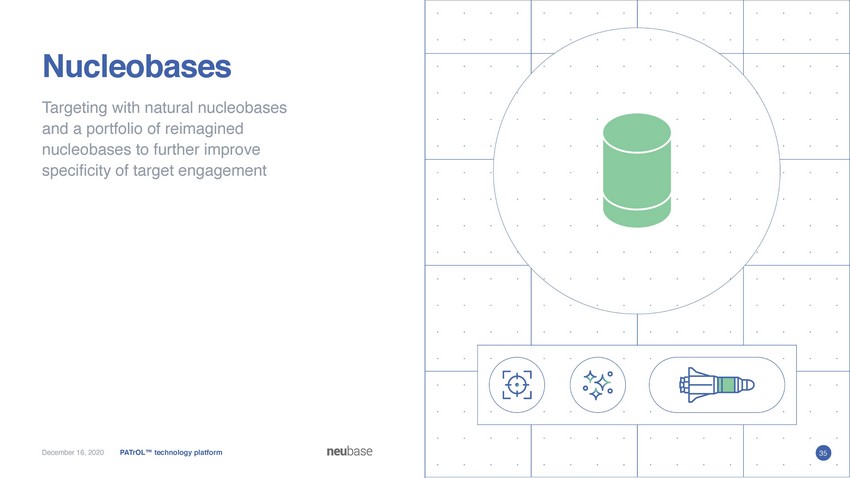Click the line 'Targeting with natural nucleobases'

(164, 108)
